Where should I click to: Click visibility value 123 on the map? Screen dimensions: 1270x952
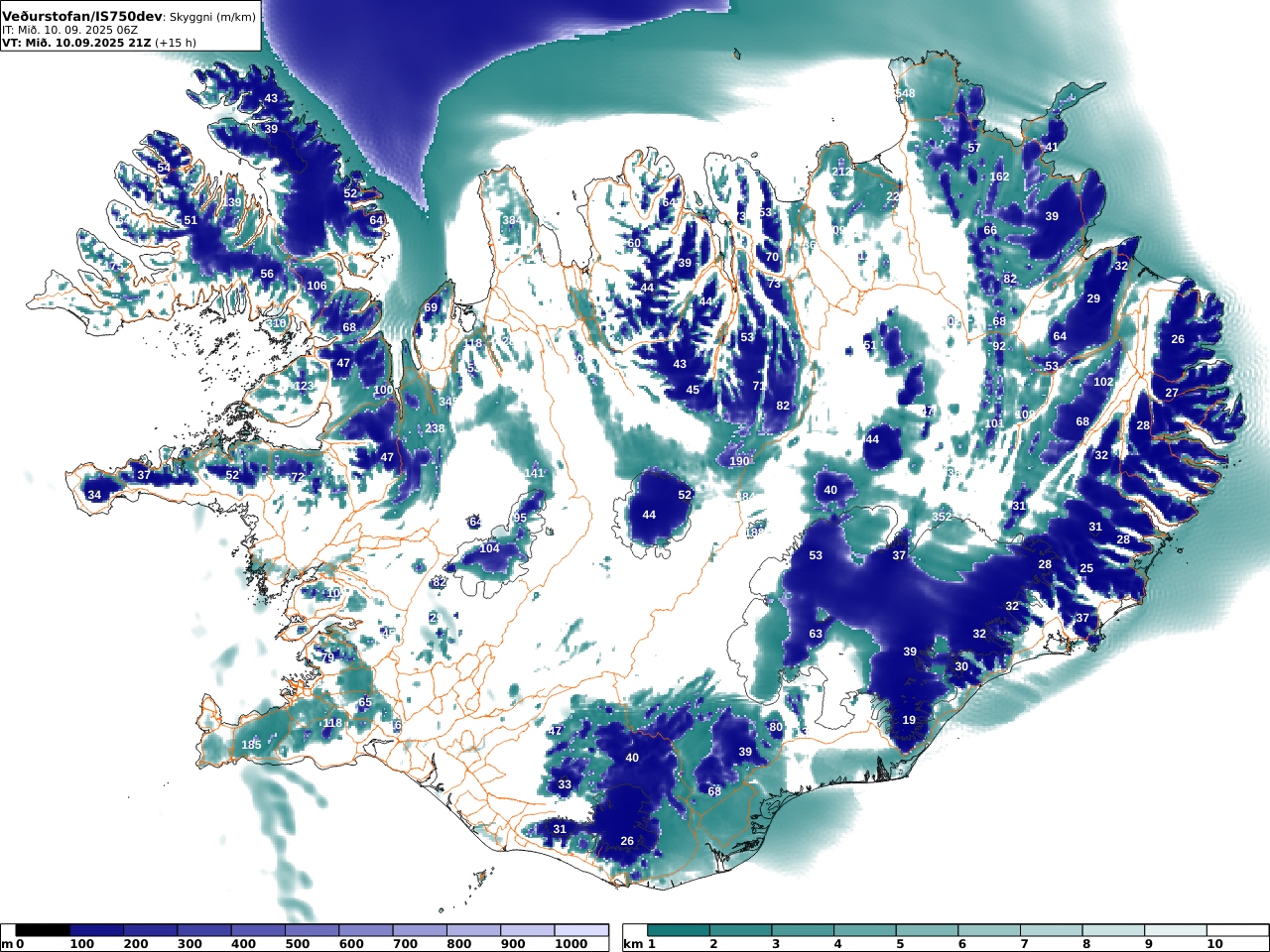(304, 387)
